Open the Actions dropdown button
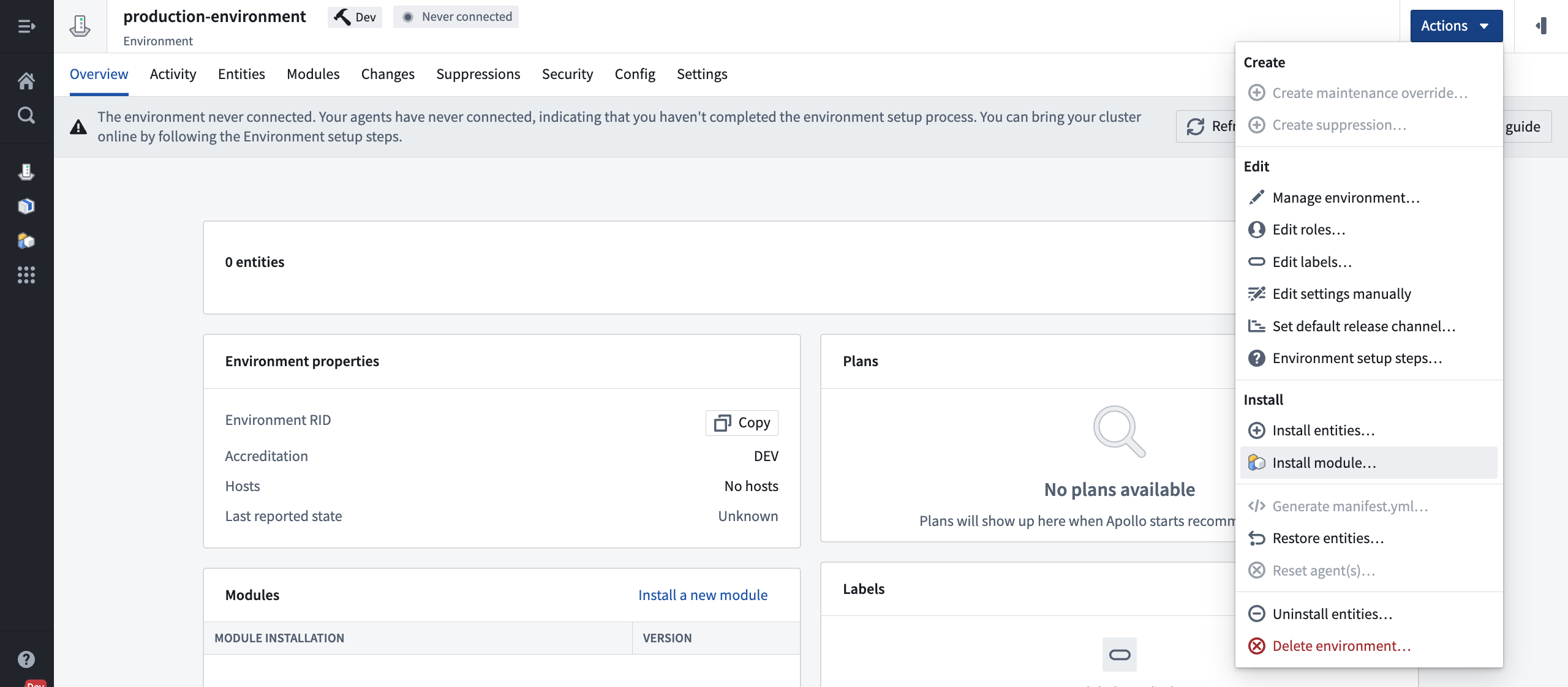This screenshot has height=687, width=1568. pyautogui.click(x=1456, y=26)
